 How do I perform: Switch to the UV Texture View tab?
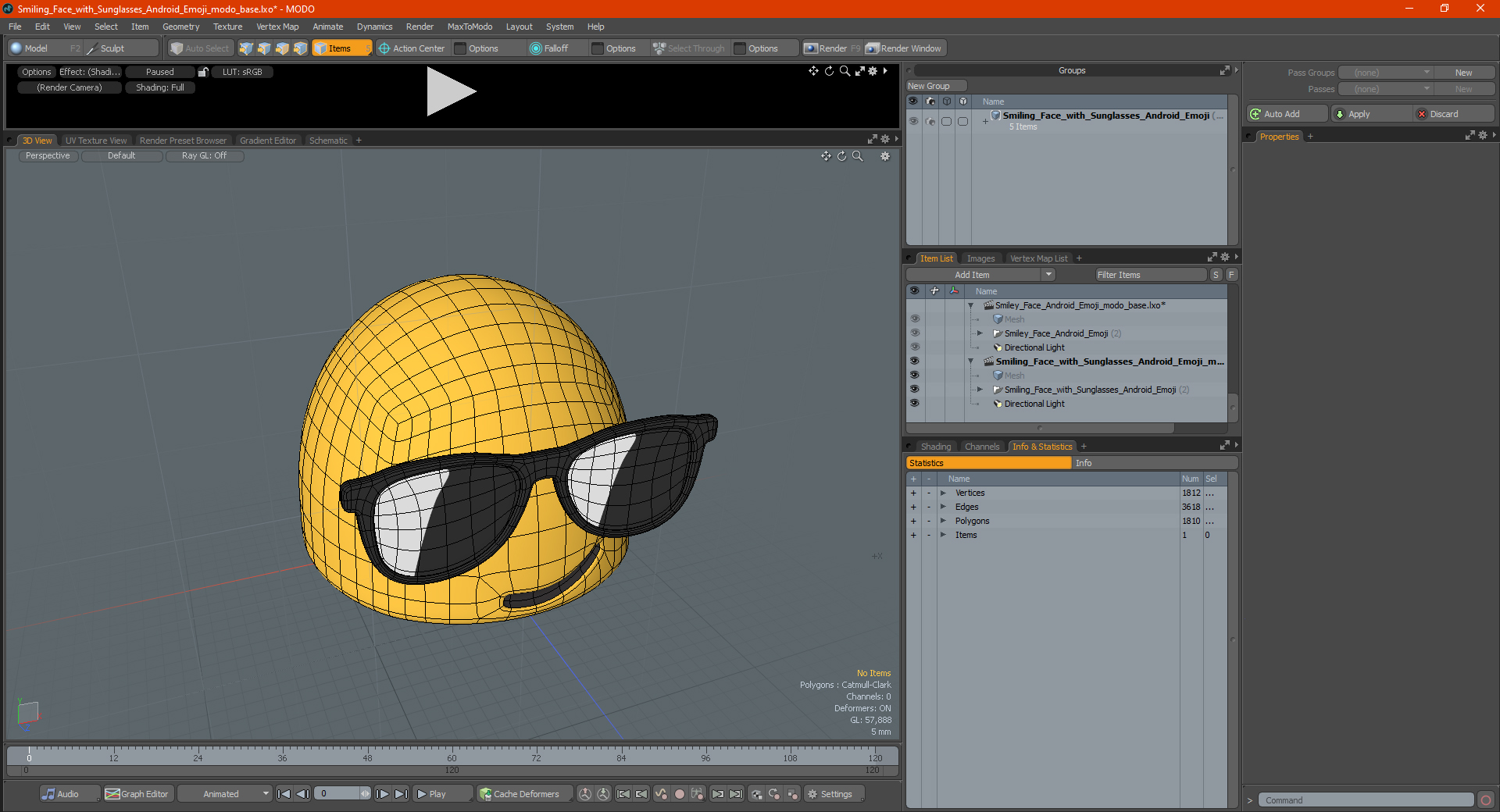[96, 141]
